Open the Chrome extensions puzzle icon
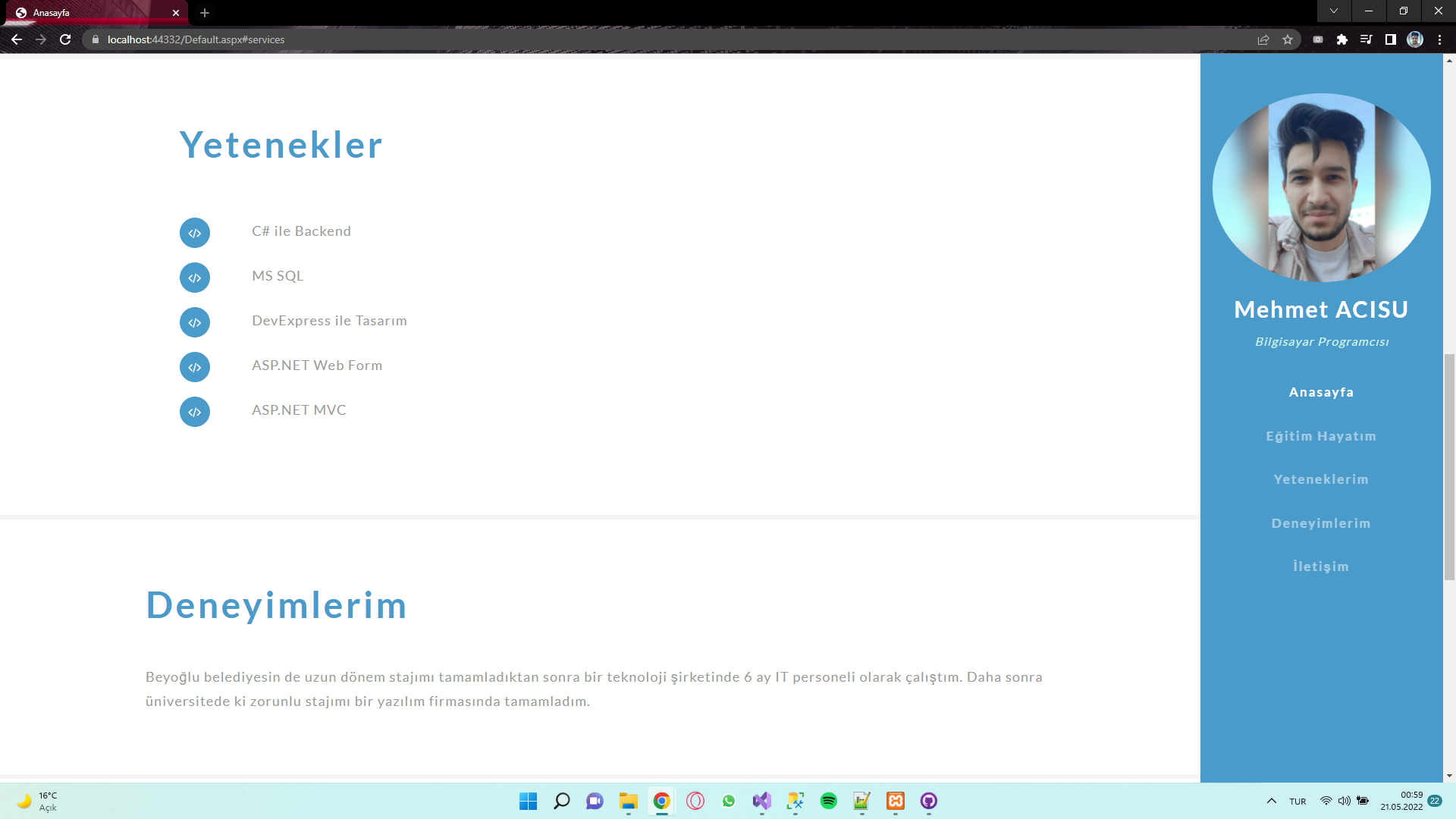This screenshot has width=1456, height=819. tap(1342, 39)
